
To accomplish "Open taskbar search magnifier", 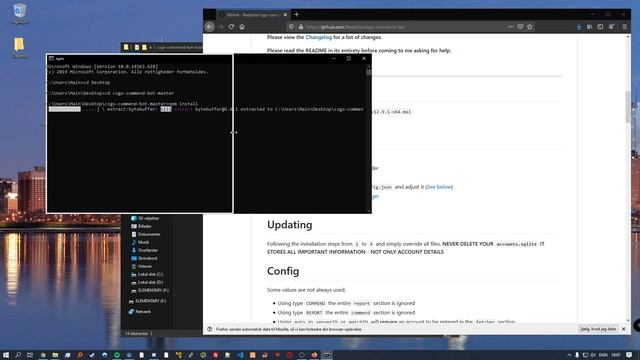I will click(18, 355).
